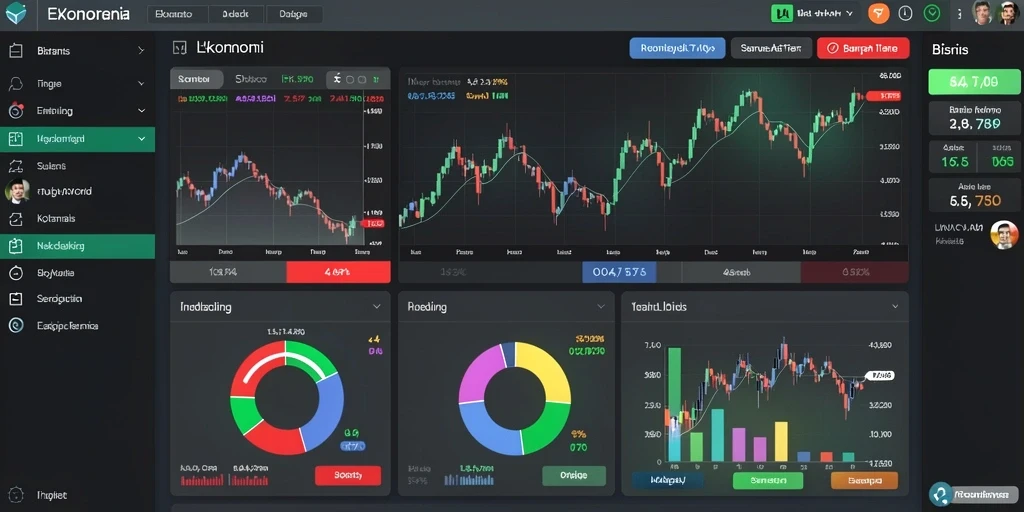Screen dimensions: 1024x512
Task: Click the orange round notification icon
Action: coord(878,13)
